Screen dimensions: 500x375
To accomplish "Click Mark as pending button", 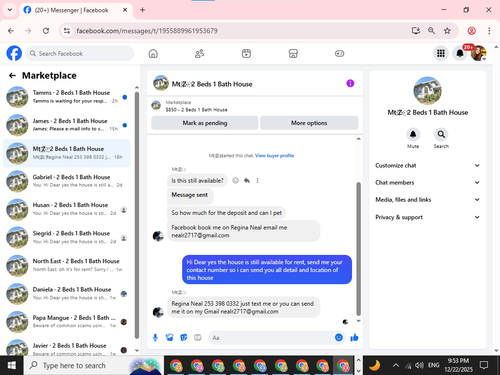I will pyautogui.click(x=205, y=123).
